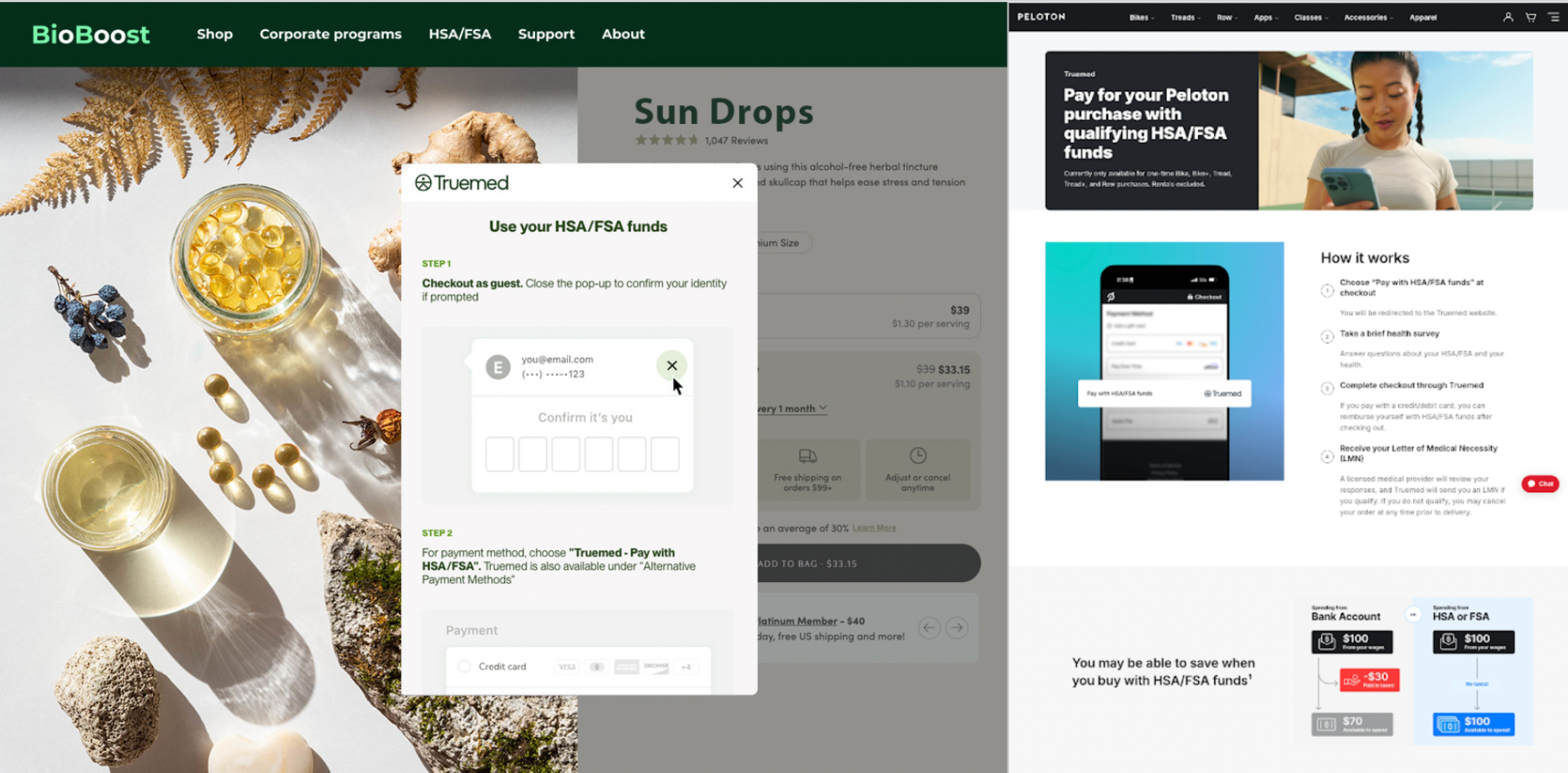1568x773 pixels.
Task: Click the BioBoost logo
Action: click(x=91, y=34)
